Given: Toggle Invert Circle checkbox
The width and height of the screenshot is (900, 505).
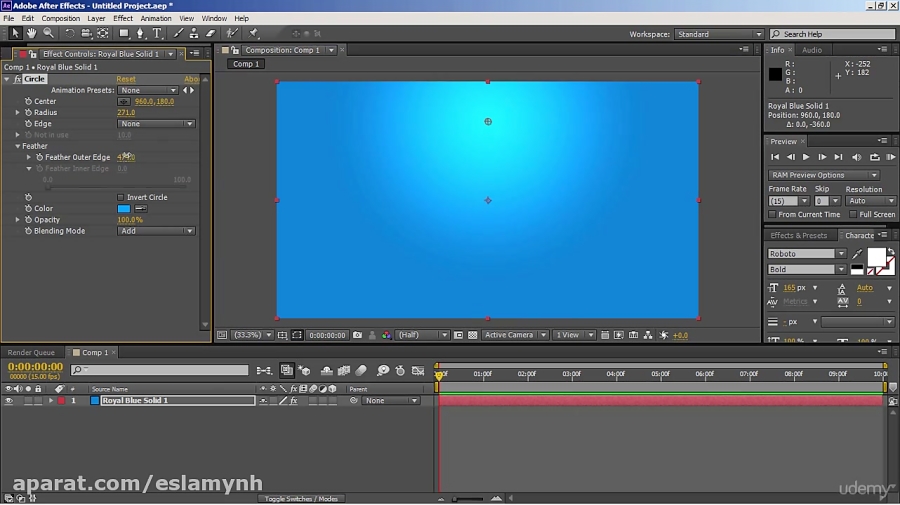Looking at the screenshot, I should tap(121, 197).
